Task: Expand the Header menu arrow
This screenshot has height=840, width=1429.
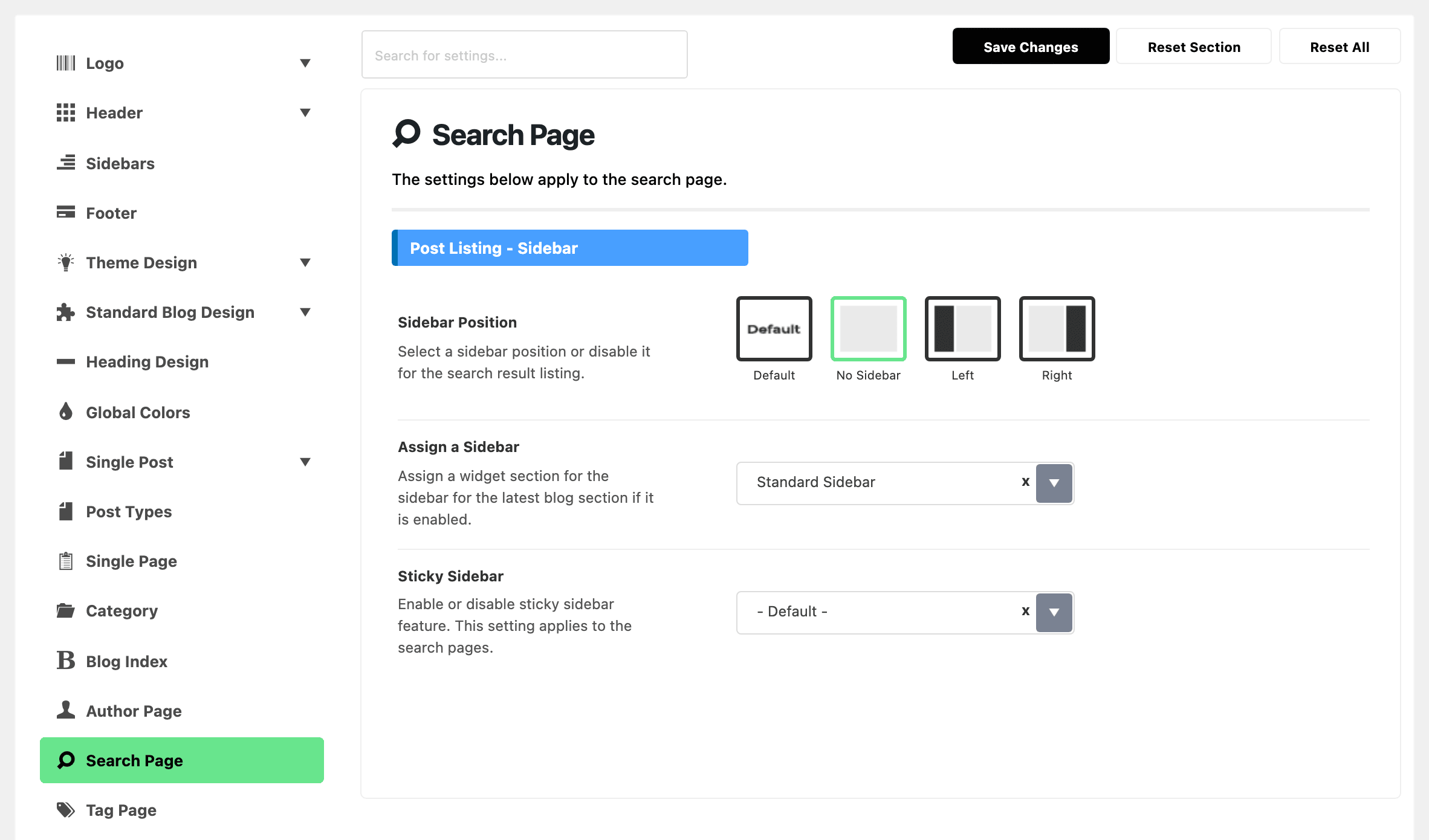Action: pos(305,112)
